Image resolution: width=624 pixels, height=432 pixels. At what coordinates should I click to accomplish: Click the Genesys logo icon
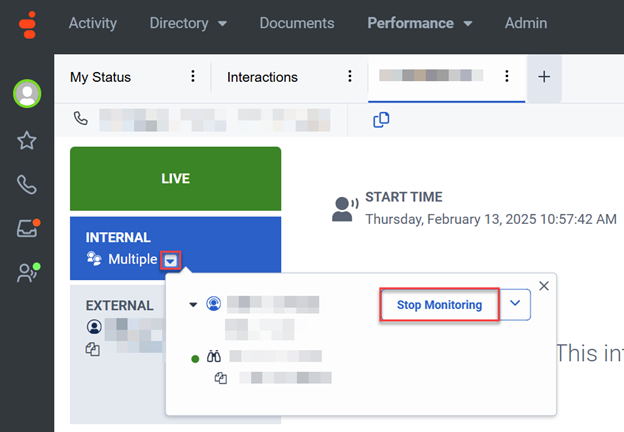(26, 22)
